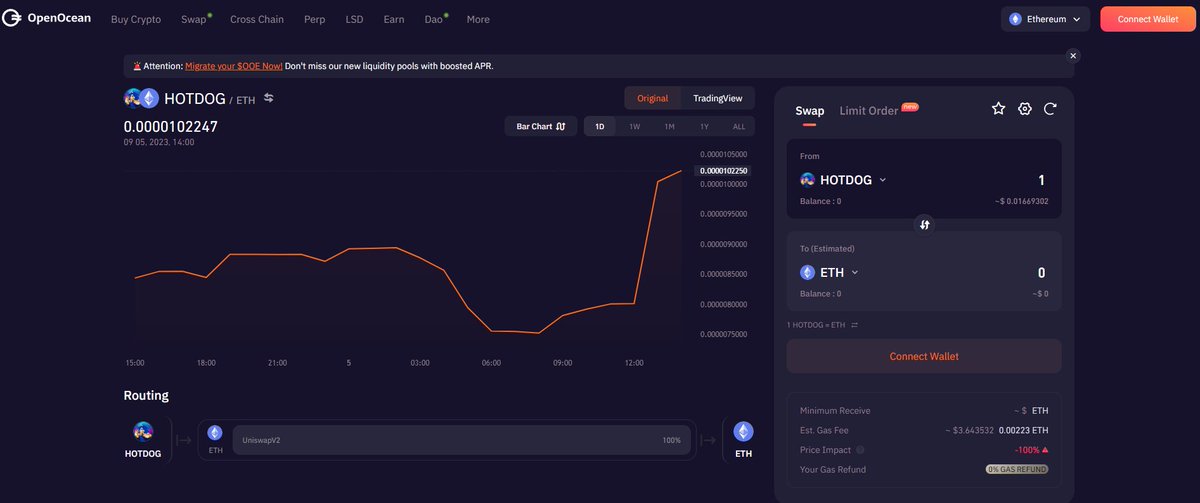Open the Dao menu item
Image resolution: width=1200 pixels, height=503 pixels.
click(x=434, y=19)
